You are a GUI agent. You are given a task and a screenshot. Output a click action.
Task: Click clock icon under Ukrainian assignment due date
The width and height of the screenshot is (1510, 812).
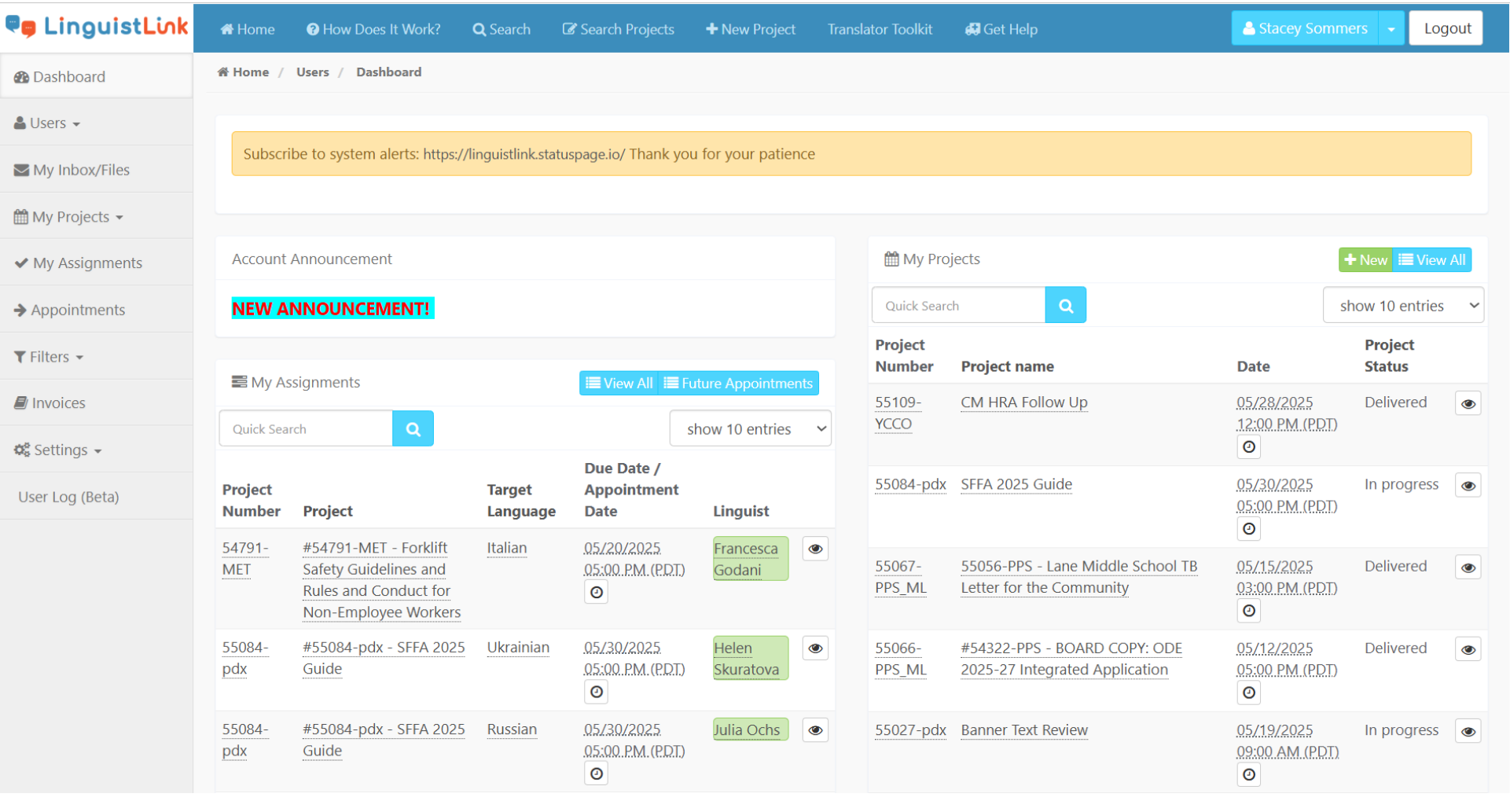(x=597, y=692)
